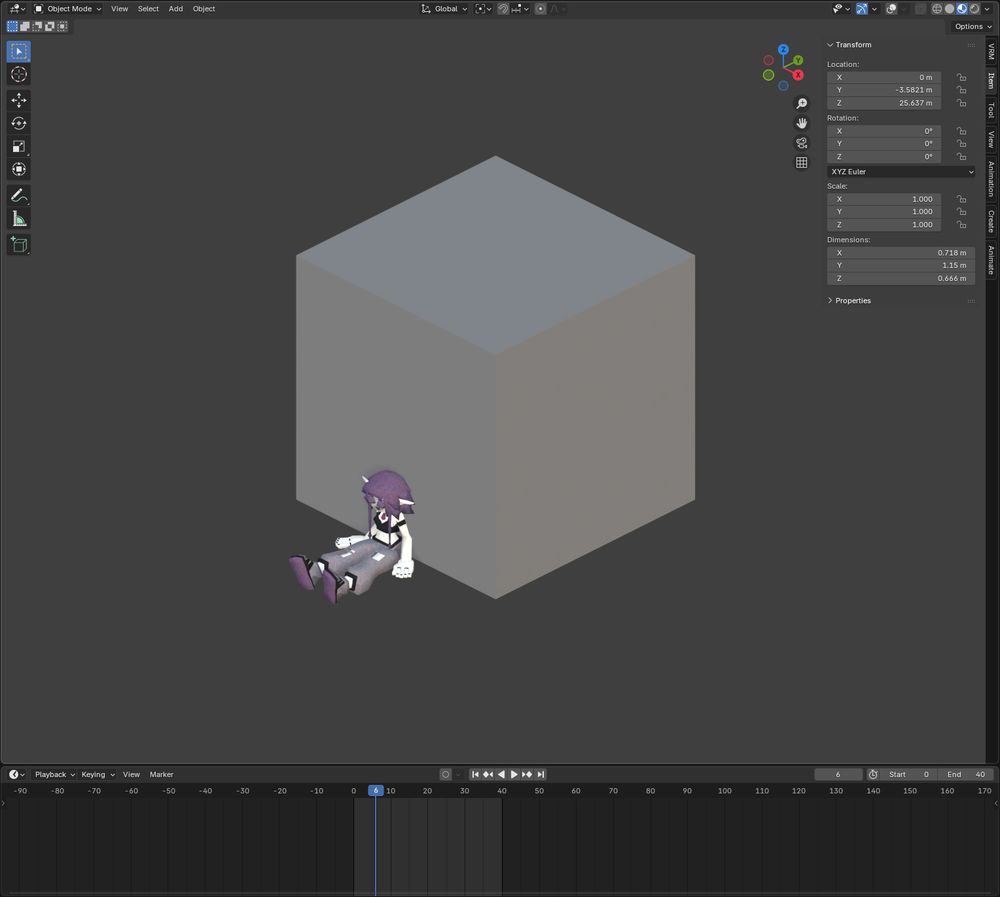Open the snapping options dropdown

[x=520, y=9]
